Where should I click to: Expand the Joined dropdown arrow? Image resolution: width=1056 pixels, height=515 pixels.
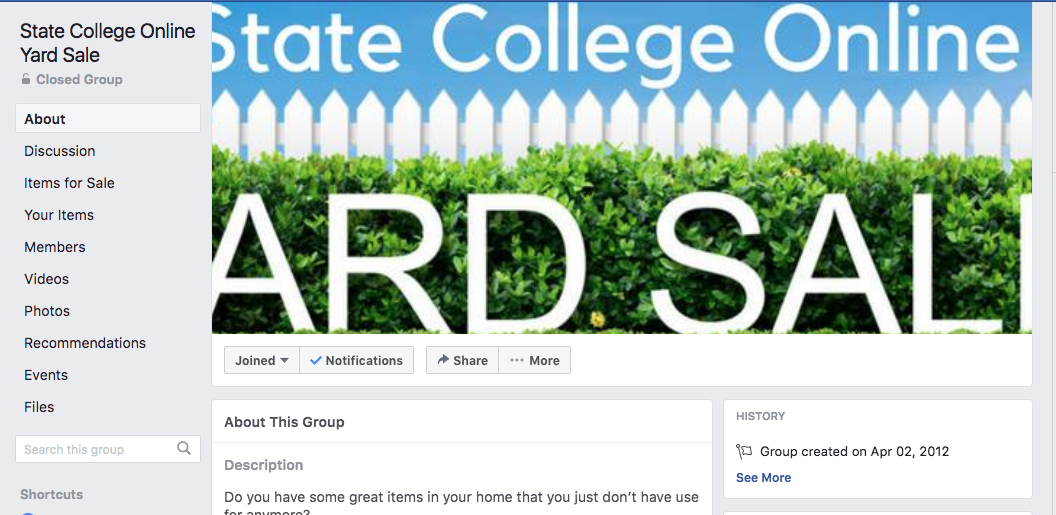tap(284, 360)
